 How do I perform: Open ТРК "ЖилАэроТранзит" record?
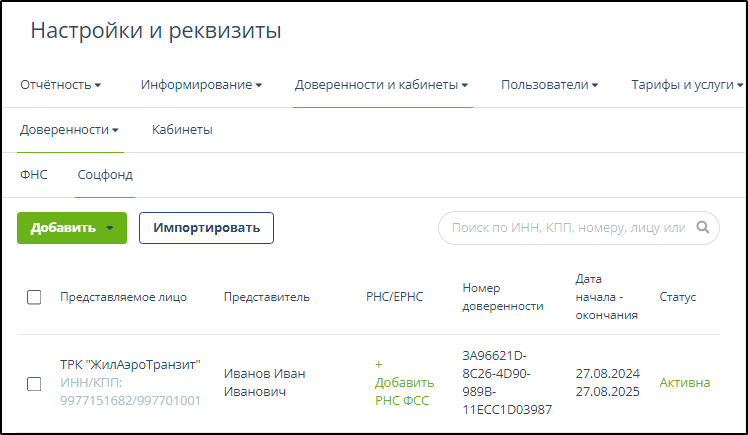point(130,365)
